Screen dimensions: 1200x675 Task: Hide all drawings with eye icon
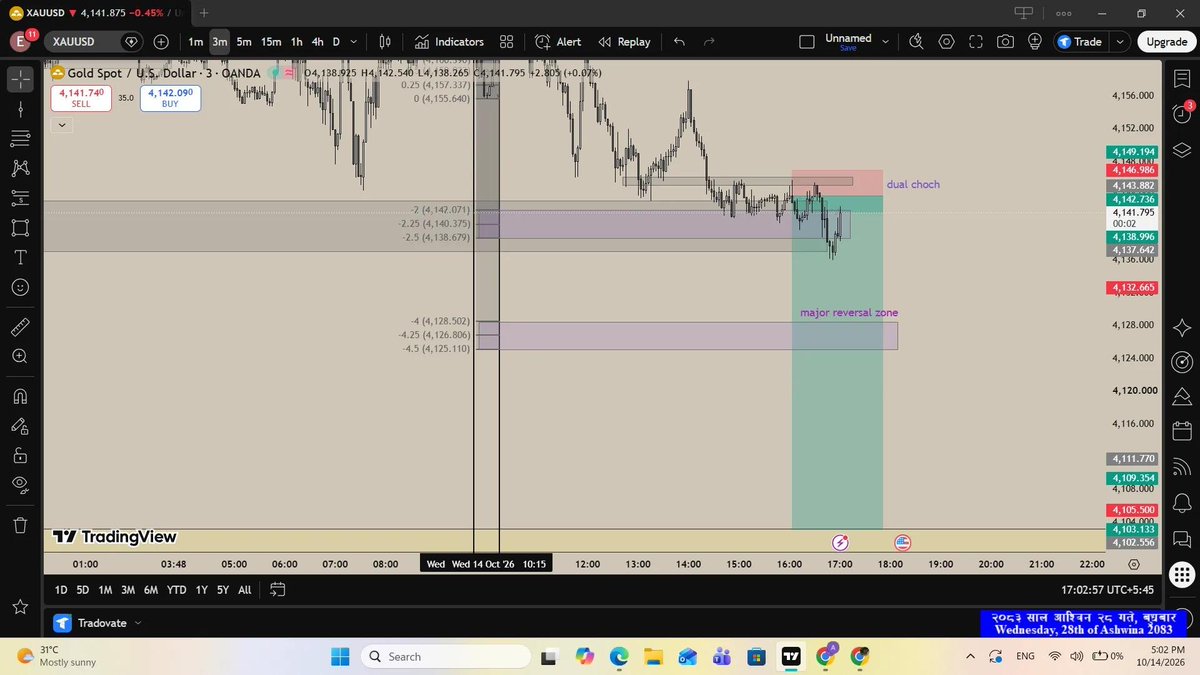tap(21, 485)
